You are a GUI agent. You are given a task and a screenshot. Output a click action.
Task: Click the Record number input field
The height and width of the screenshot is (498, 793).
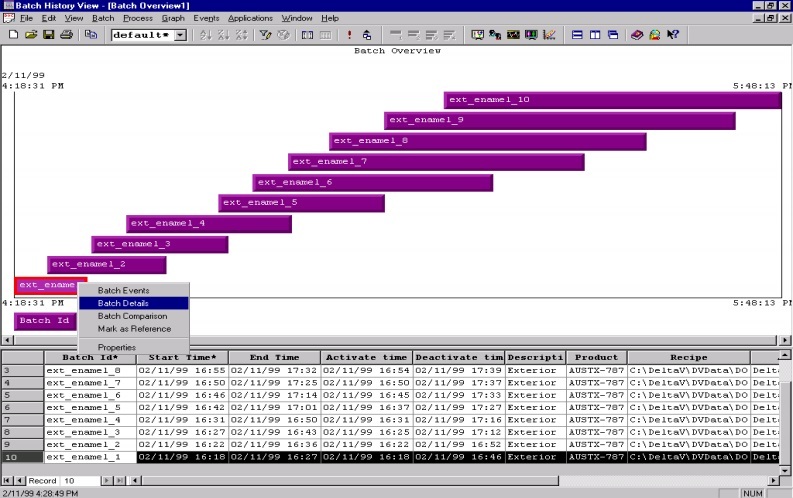[x=80, y=481]
